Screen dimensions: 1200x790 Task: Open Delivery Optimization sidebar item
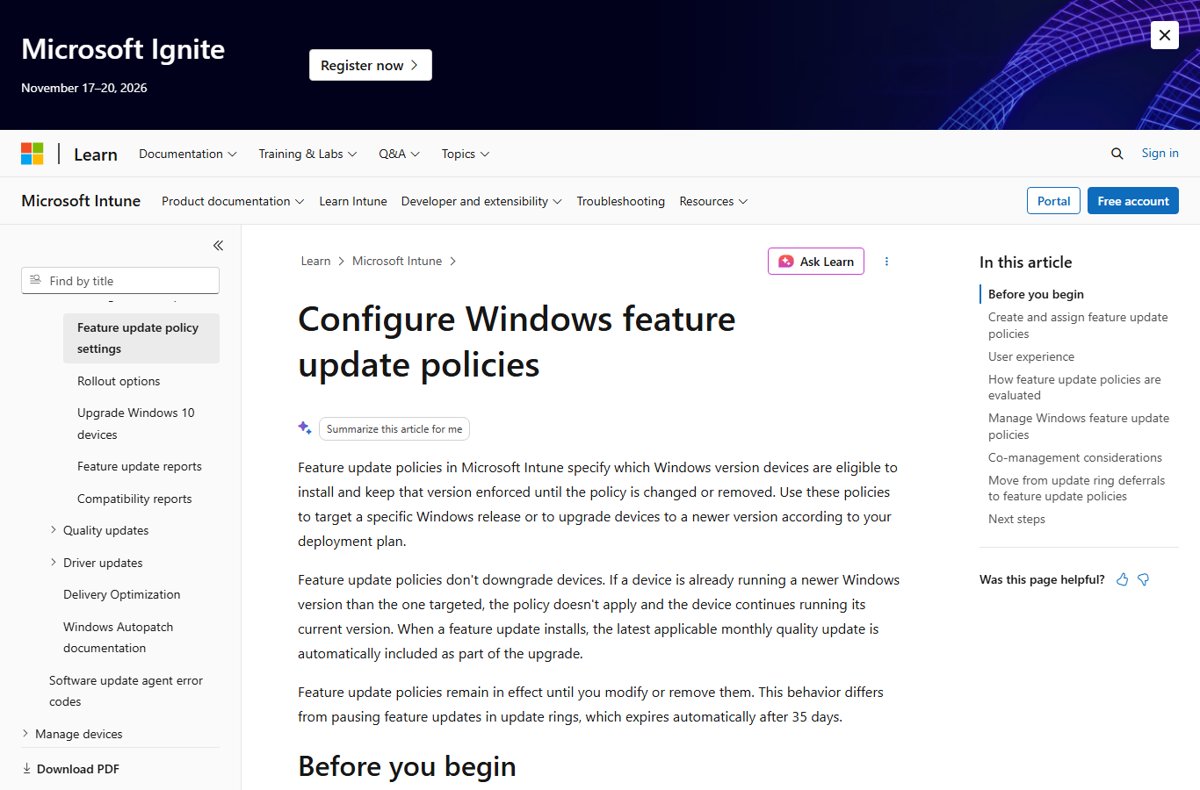[122, 595]
